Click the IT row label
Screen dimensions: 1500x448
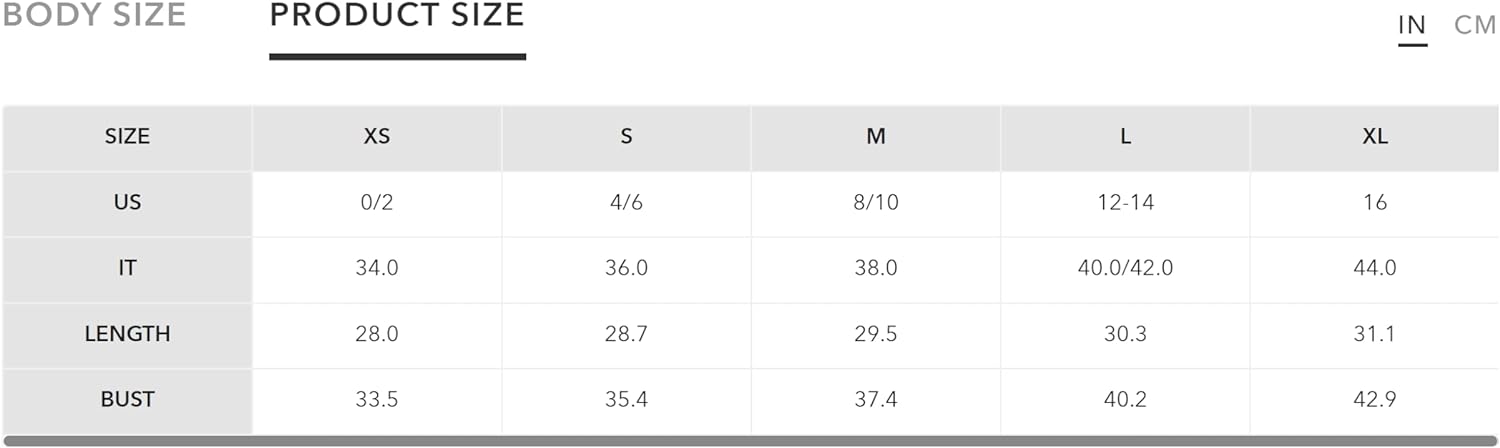coord(127,269)
